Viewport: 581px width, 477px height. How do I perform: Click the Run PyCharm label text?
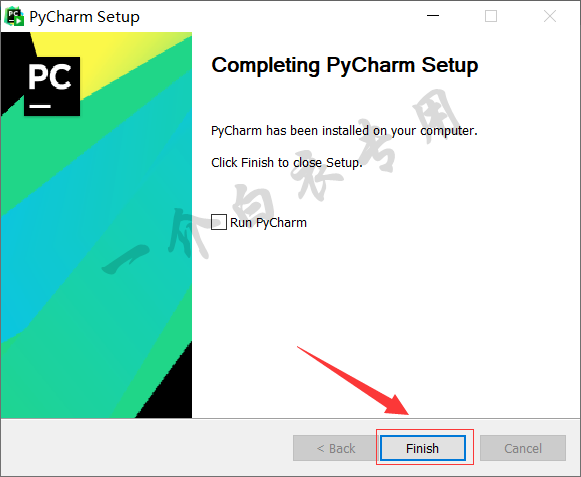coord(268,223)
